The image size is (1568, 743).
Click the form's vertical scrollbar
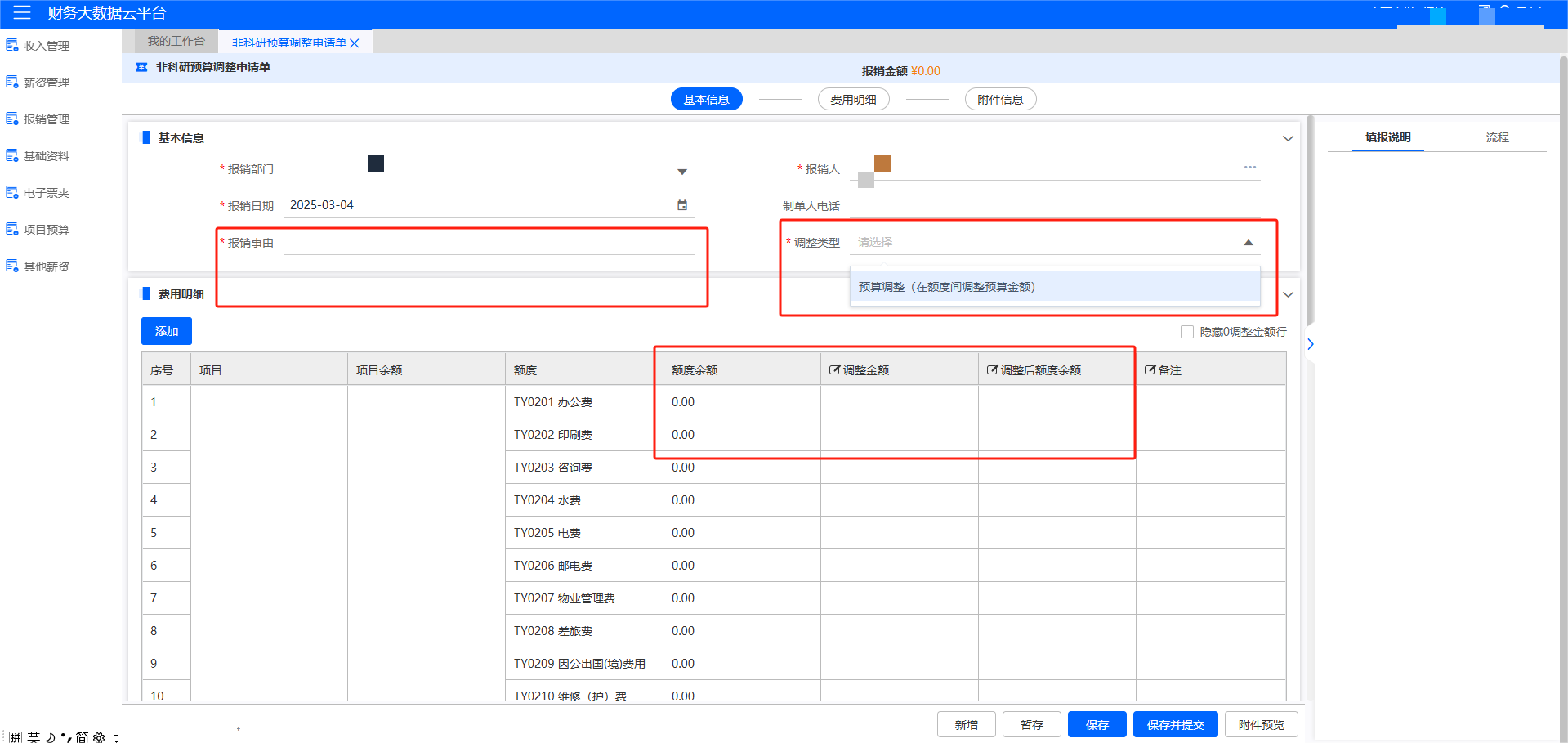pos(1310,221)
